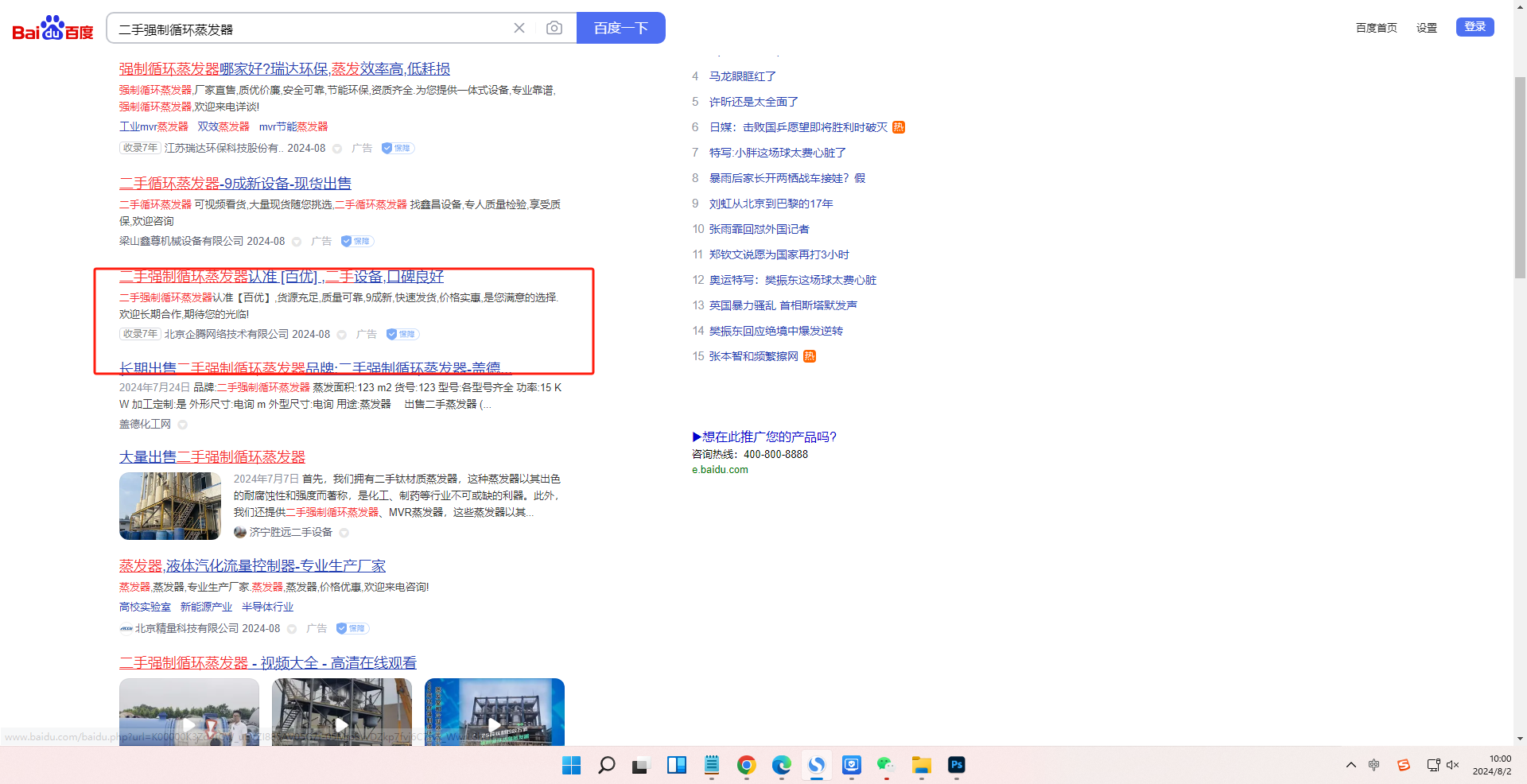Expand the hidden system tray icons chevron
The width and height of the screenshot is (1527, 784).
click(x=1350, y=765)
